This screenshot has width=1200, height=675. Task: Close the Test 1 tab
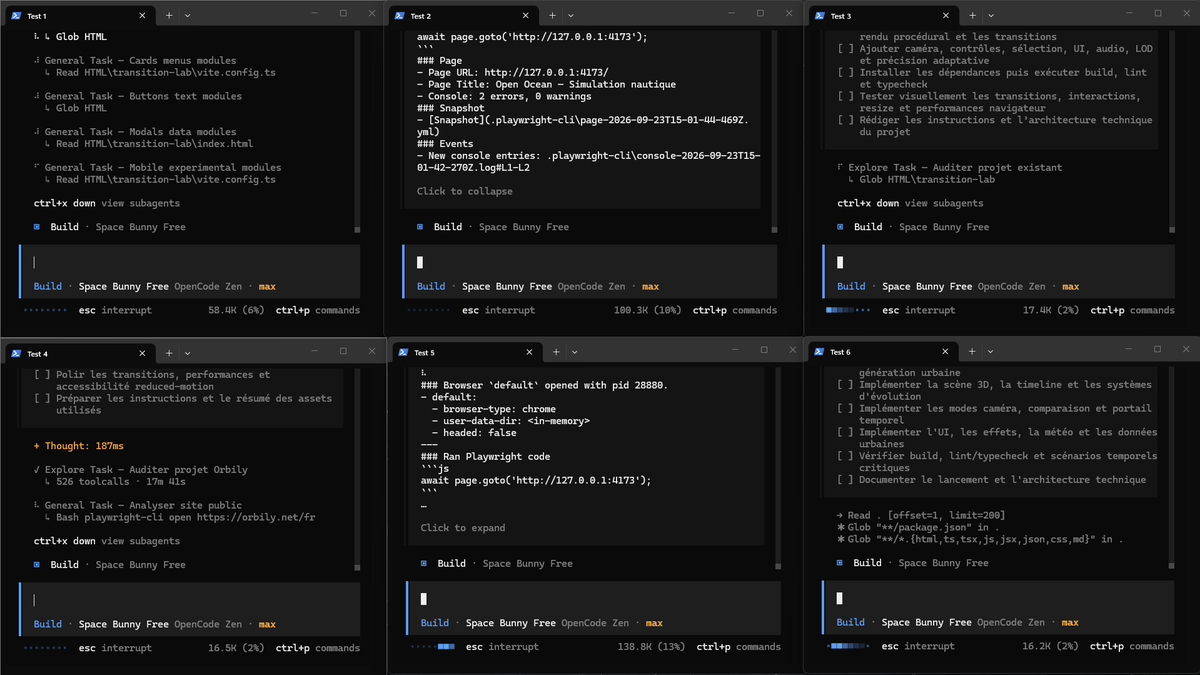(142, 16)
